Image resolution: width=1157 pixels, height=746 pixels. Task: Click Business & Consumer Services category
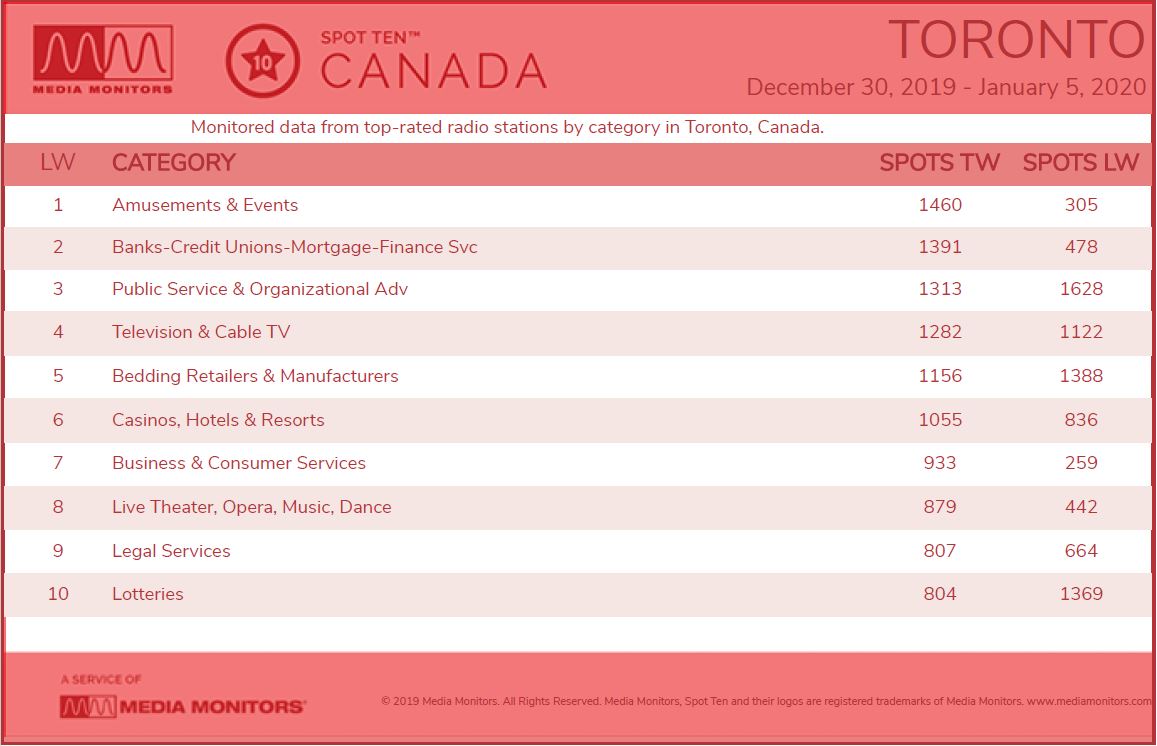tap(238, 463)
